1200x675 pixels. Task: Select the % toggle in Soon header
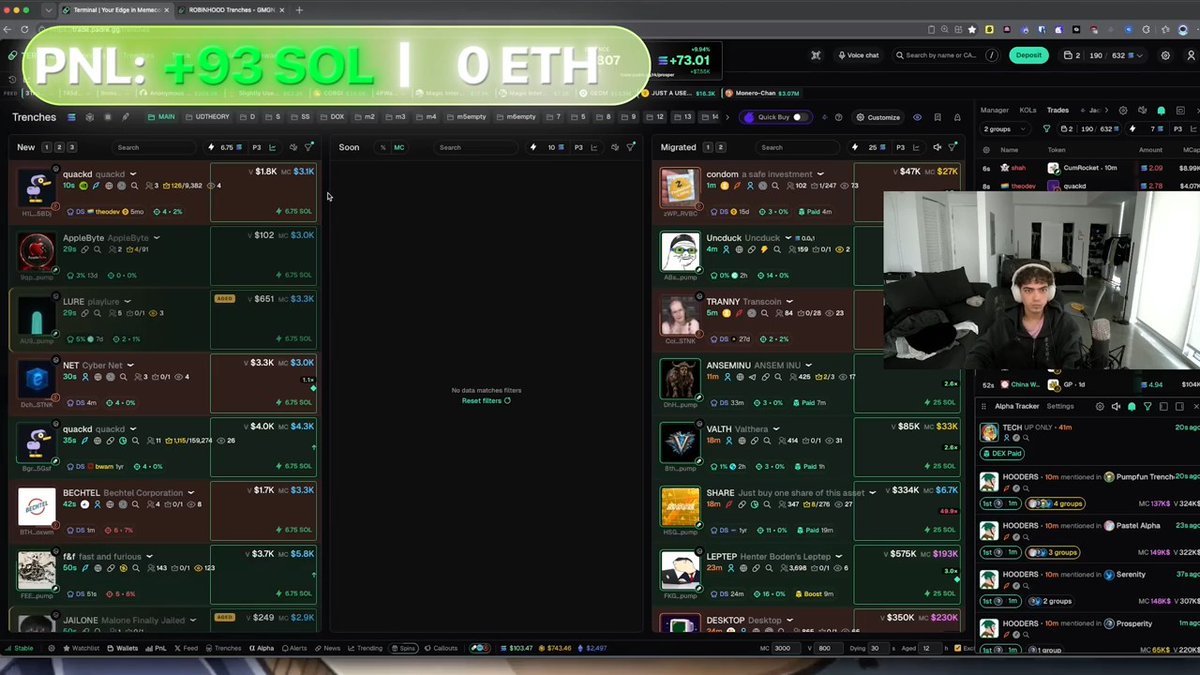click(382, 147)
